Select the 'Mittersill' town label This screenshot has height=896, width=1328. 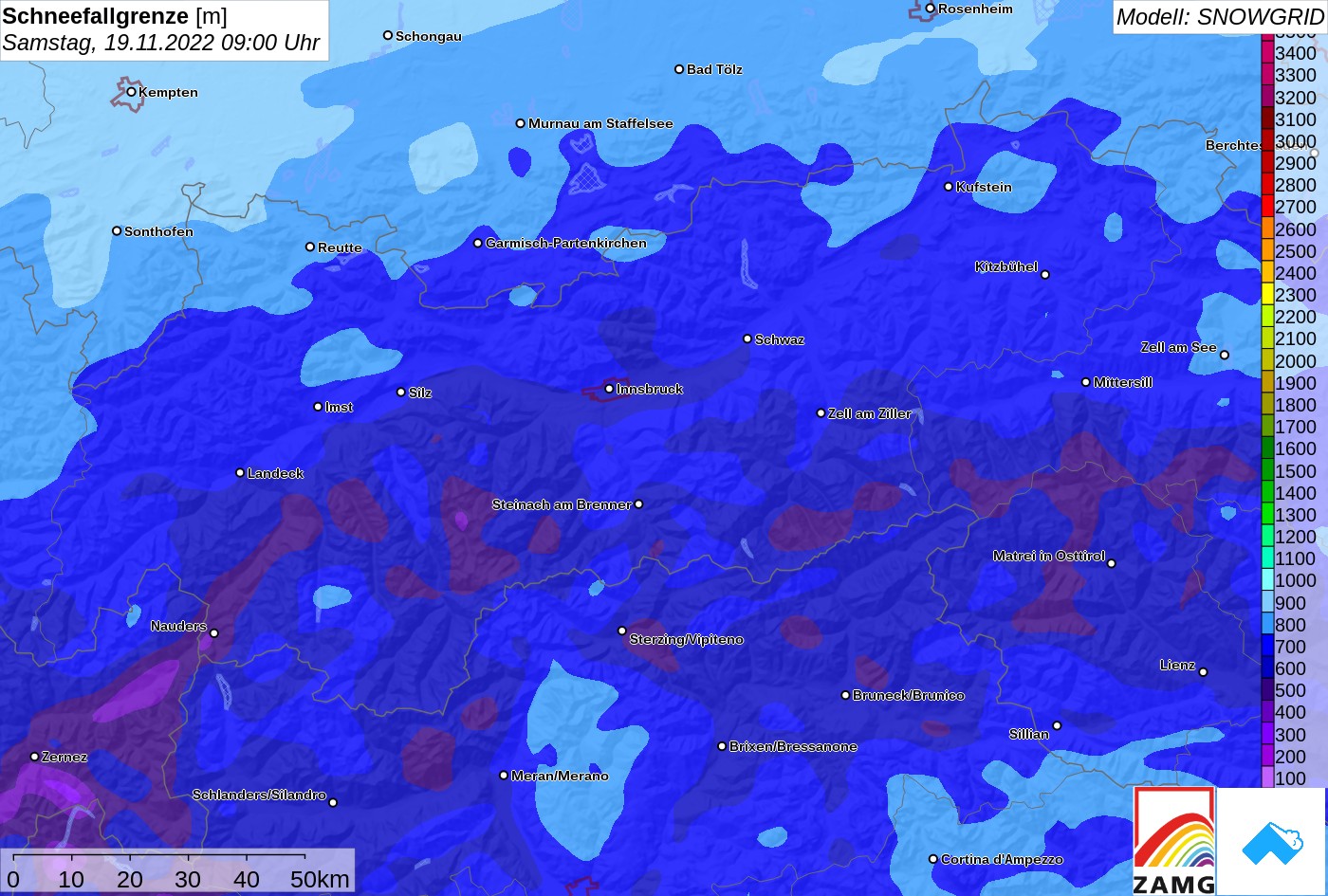[1123, 382]
